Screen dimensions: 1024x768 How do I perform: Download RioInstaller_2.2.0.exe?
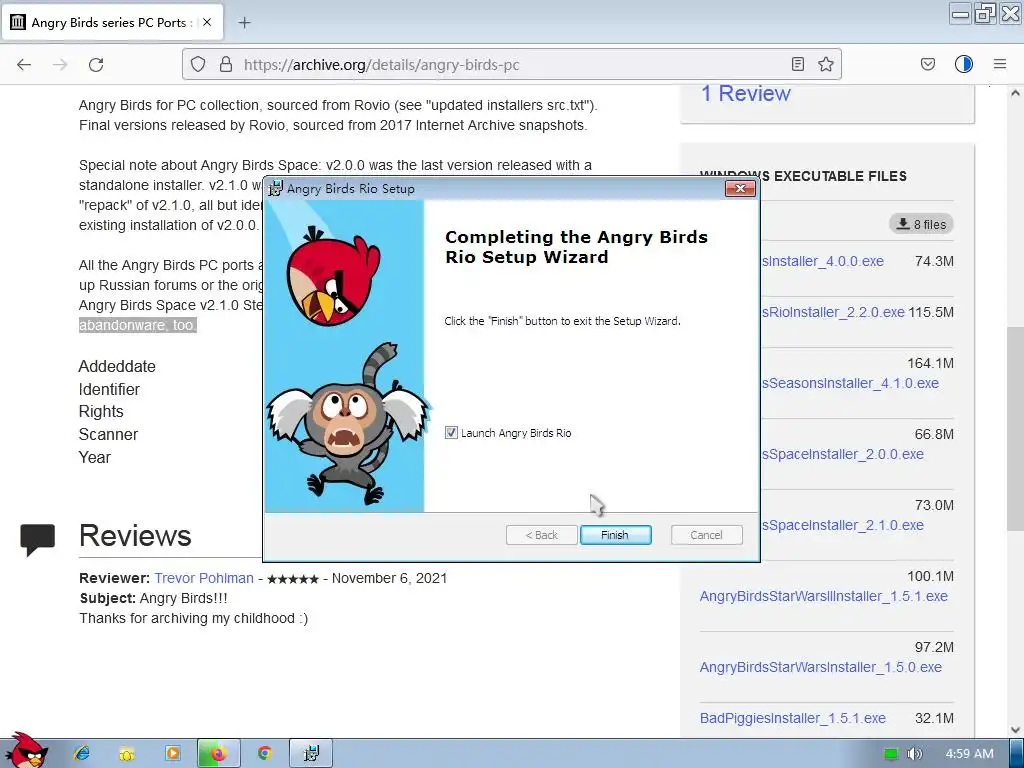(833, 312)
